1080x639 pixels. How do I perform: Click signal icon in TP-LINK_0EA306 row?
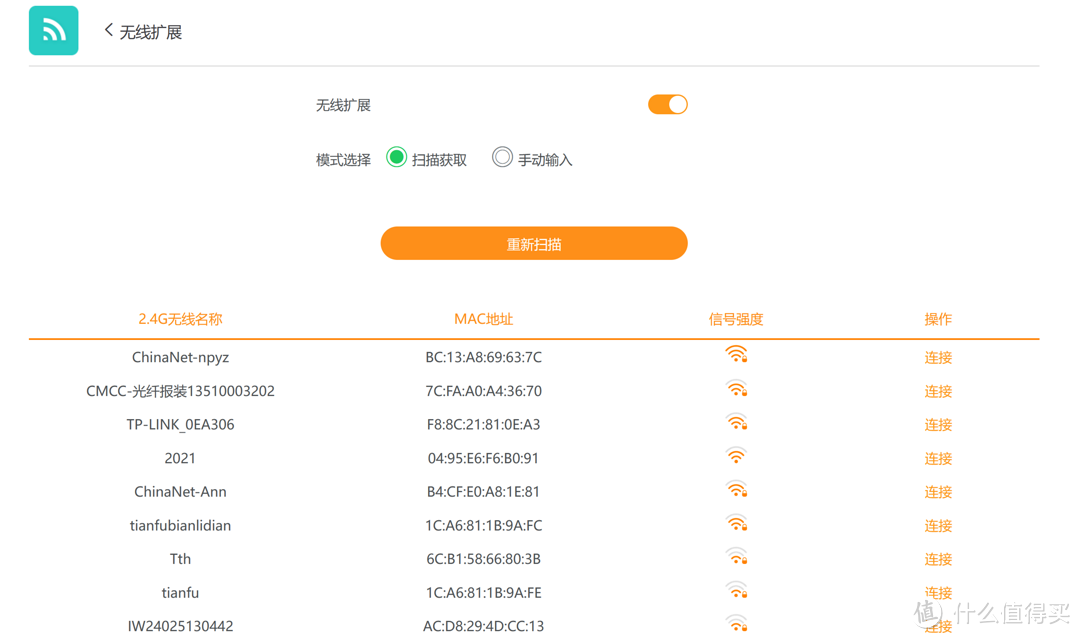tap(736, 423)
